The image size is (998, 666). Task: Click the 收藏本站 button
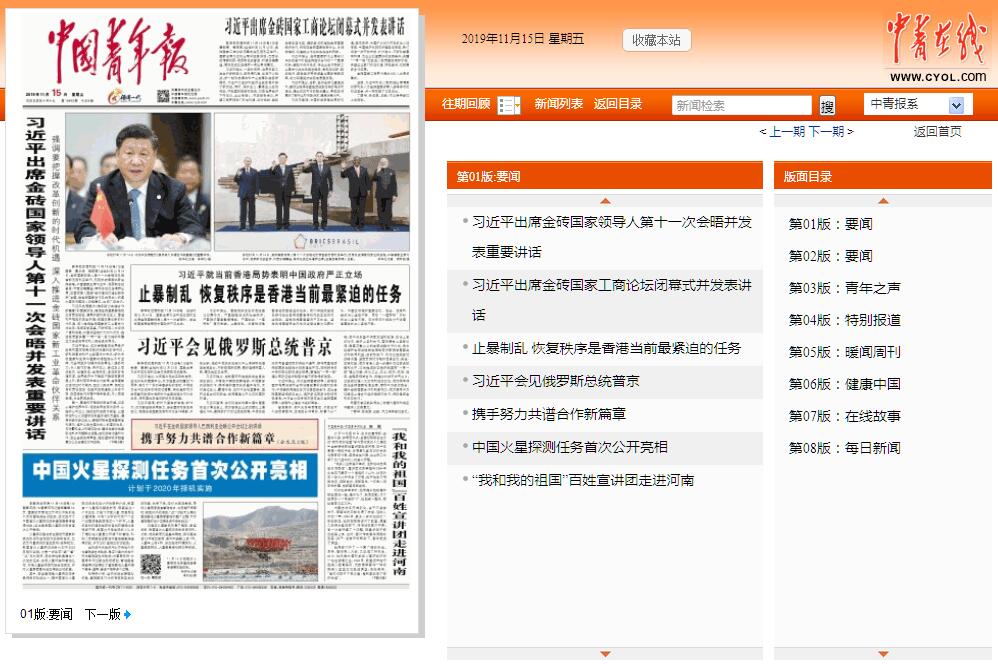coord(656,40)
